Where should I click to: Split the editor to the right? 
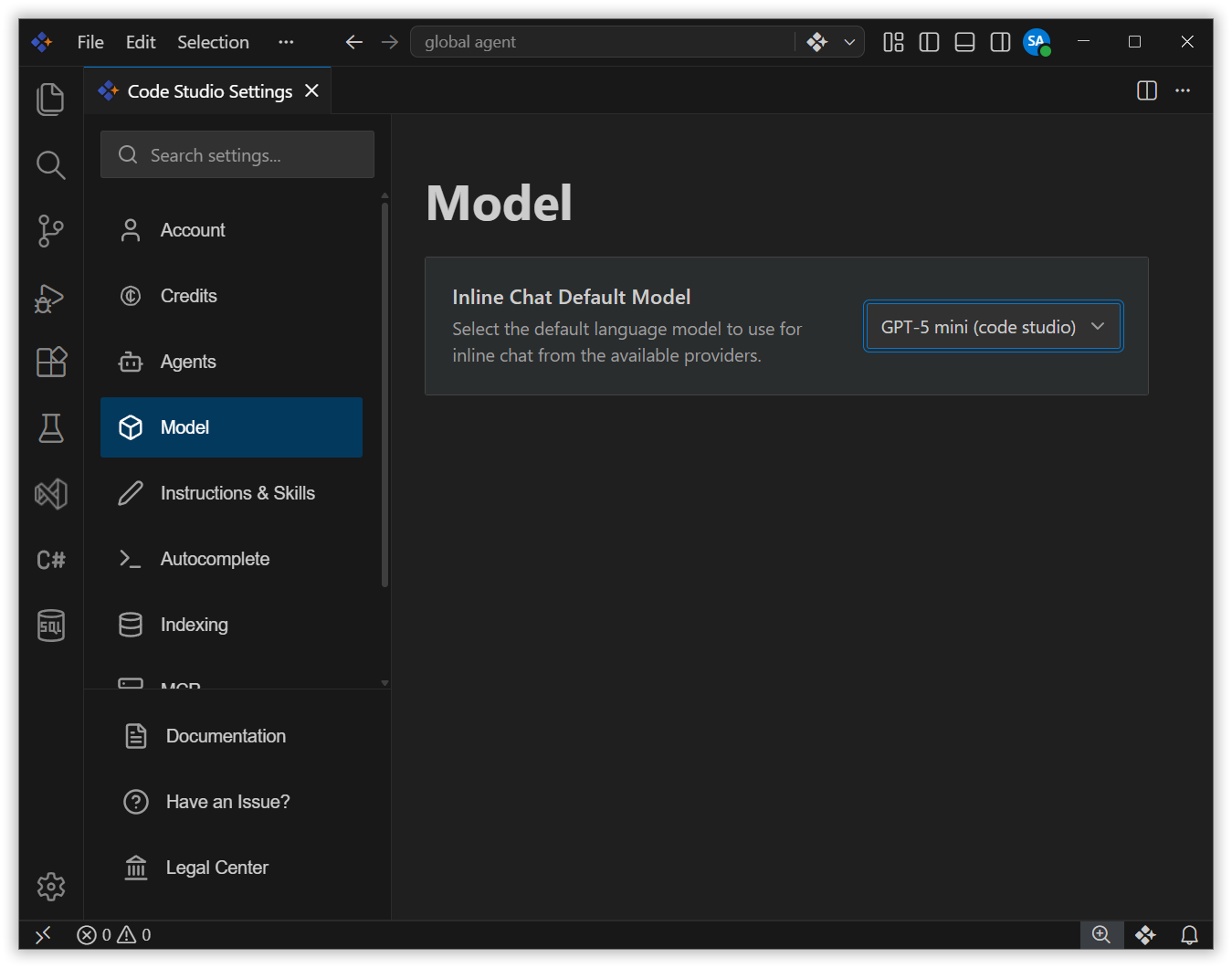click(x=1147, y=90)
